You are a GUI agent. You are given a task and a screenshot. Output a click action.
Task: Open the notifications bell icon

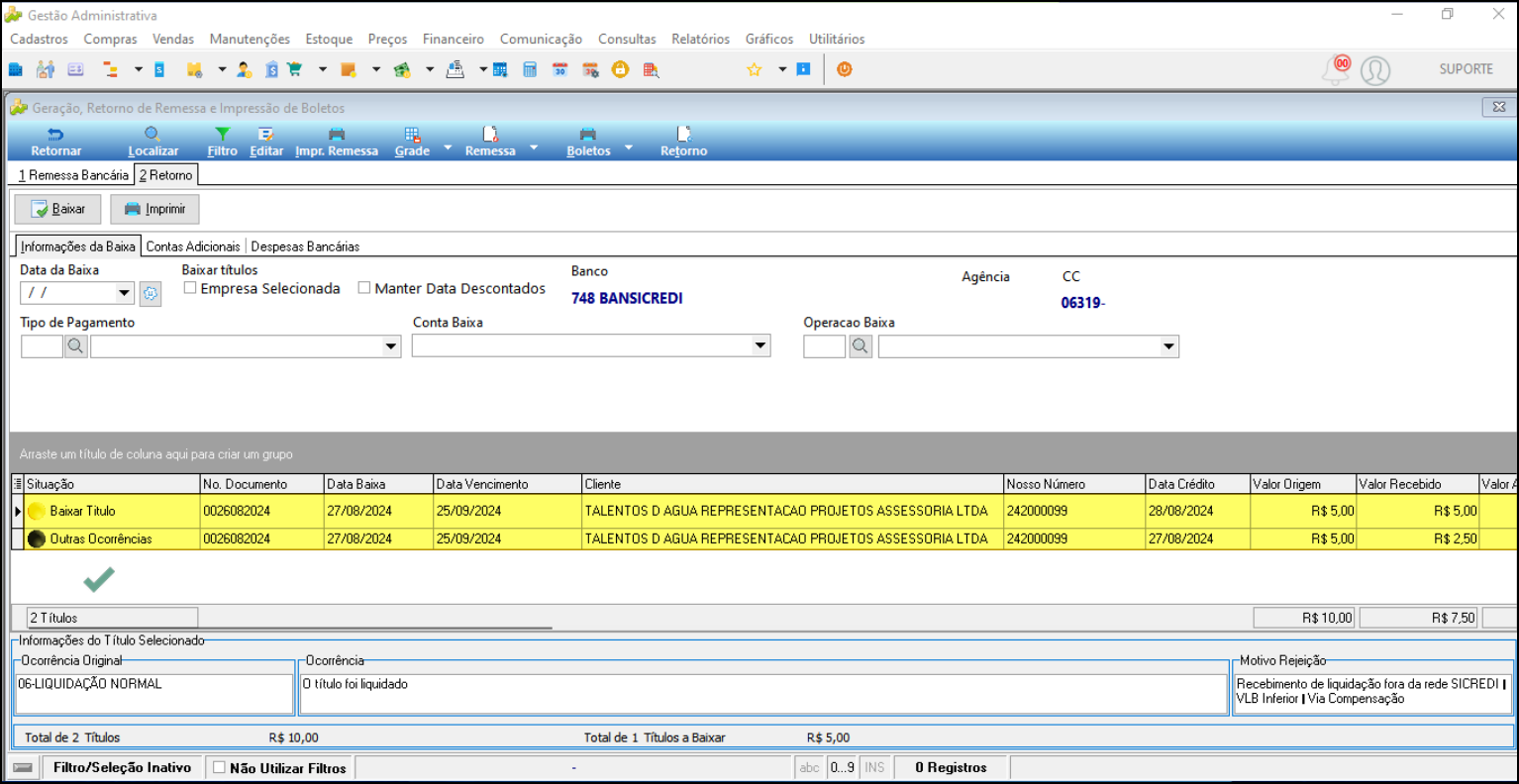coord(1336,69)
